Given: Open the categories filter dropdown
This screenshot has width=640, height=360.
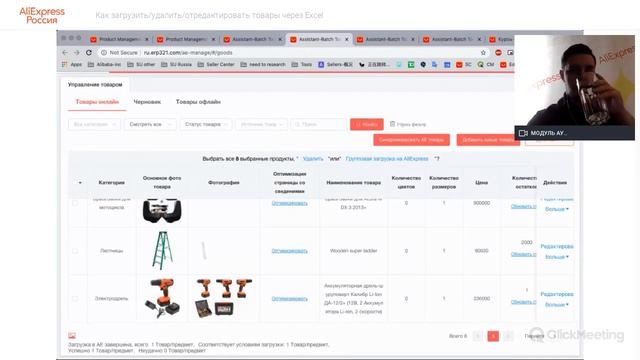Looking at the screenshot, I should (94, 124).
